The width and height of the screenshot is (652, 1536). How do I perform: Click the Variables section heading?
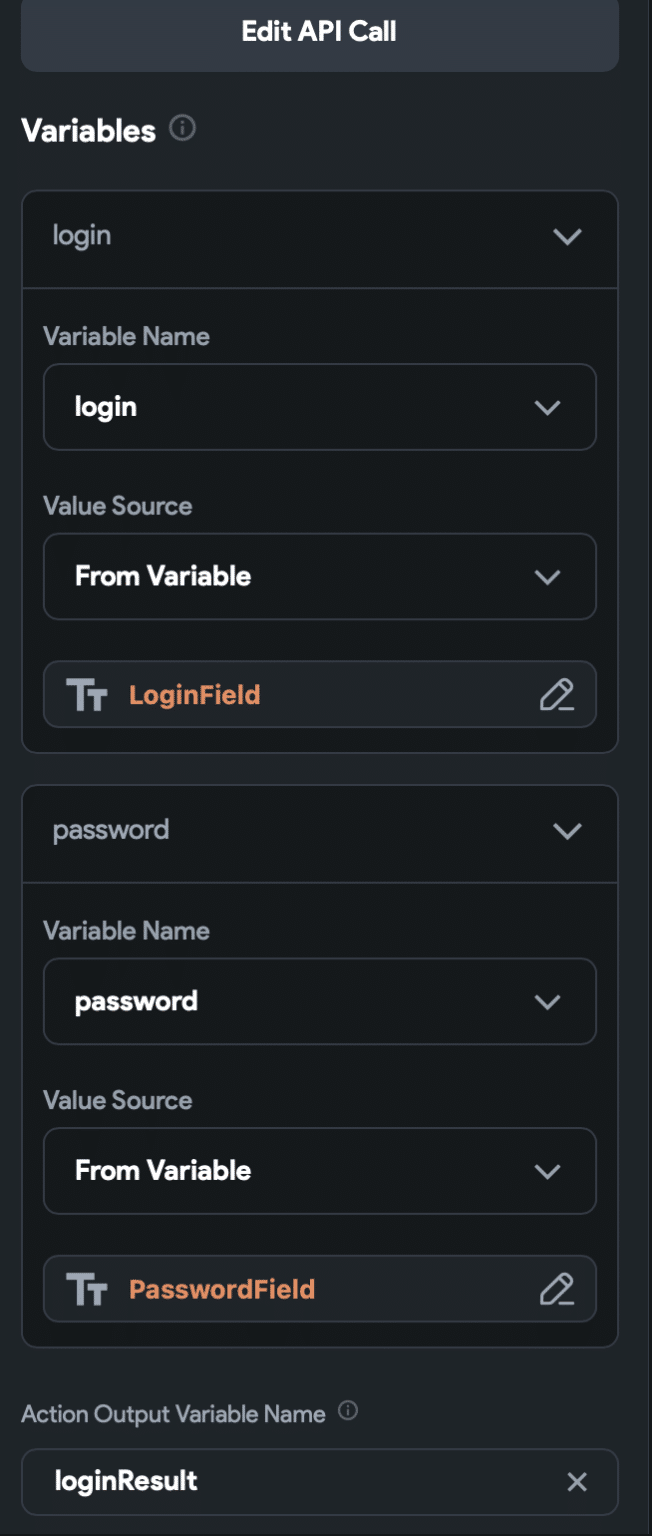click(89, 131)
